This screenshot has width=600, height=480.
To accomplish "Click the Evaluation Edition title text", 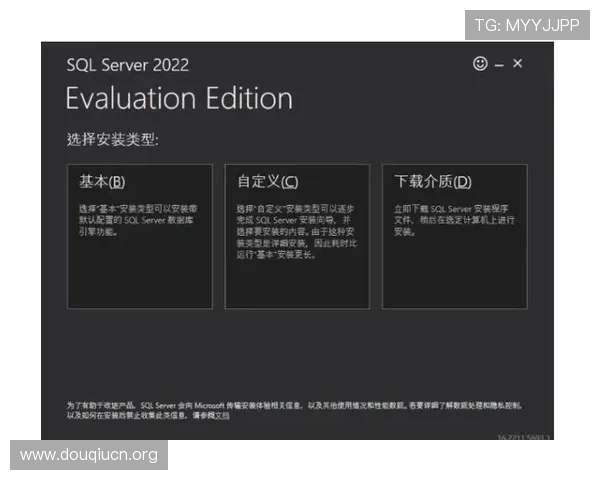I will (179, 98).
